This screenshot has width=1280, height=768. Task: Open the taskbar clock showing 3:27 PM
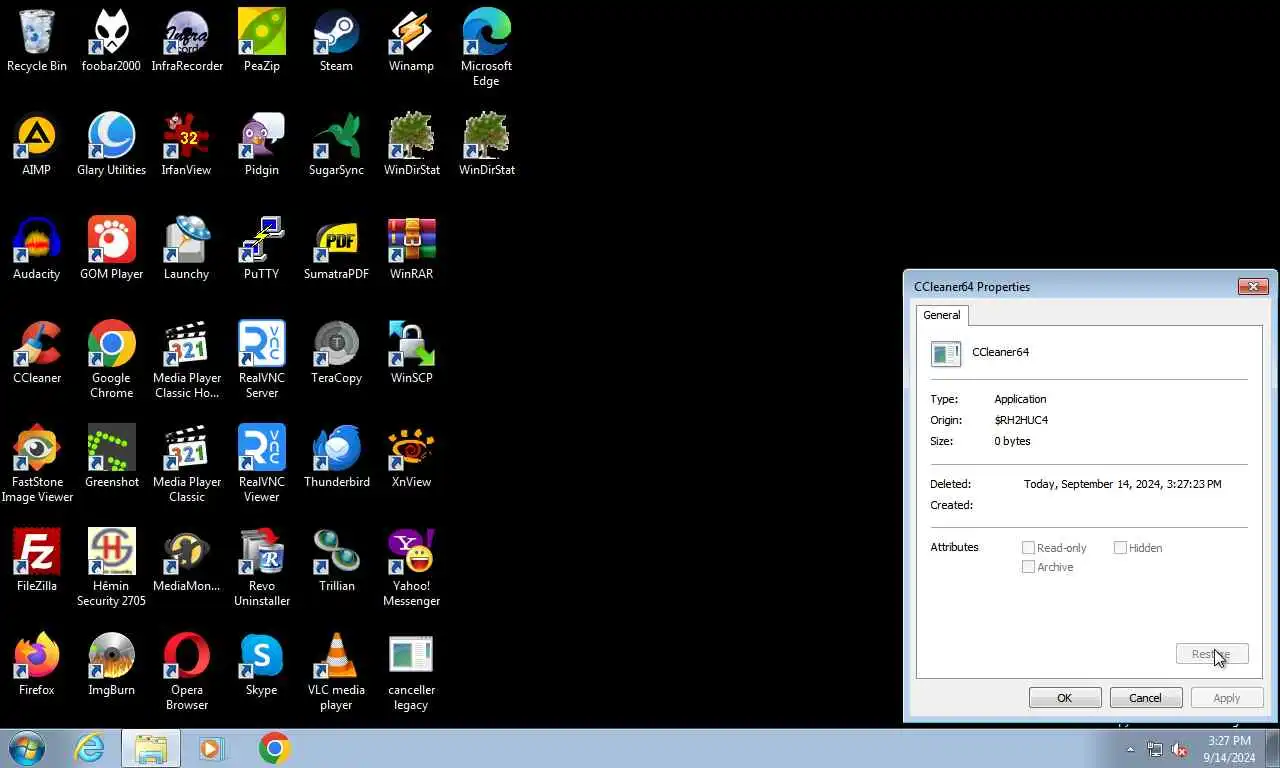[x=1229, y=749]
